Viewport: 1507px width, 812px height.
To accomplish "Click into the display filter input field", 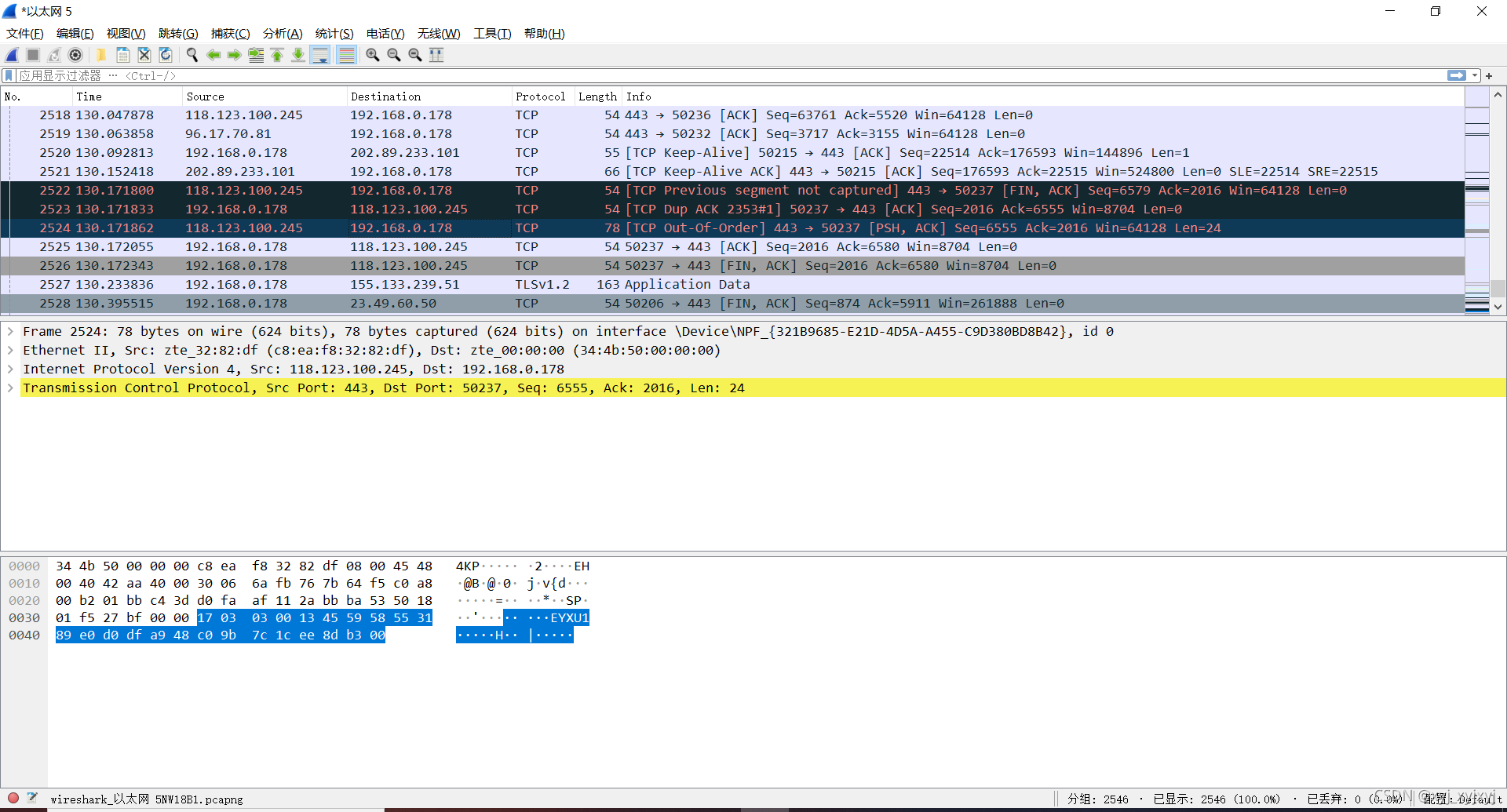I will pos(730,75).
